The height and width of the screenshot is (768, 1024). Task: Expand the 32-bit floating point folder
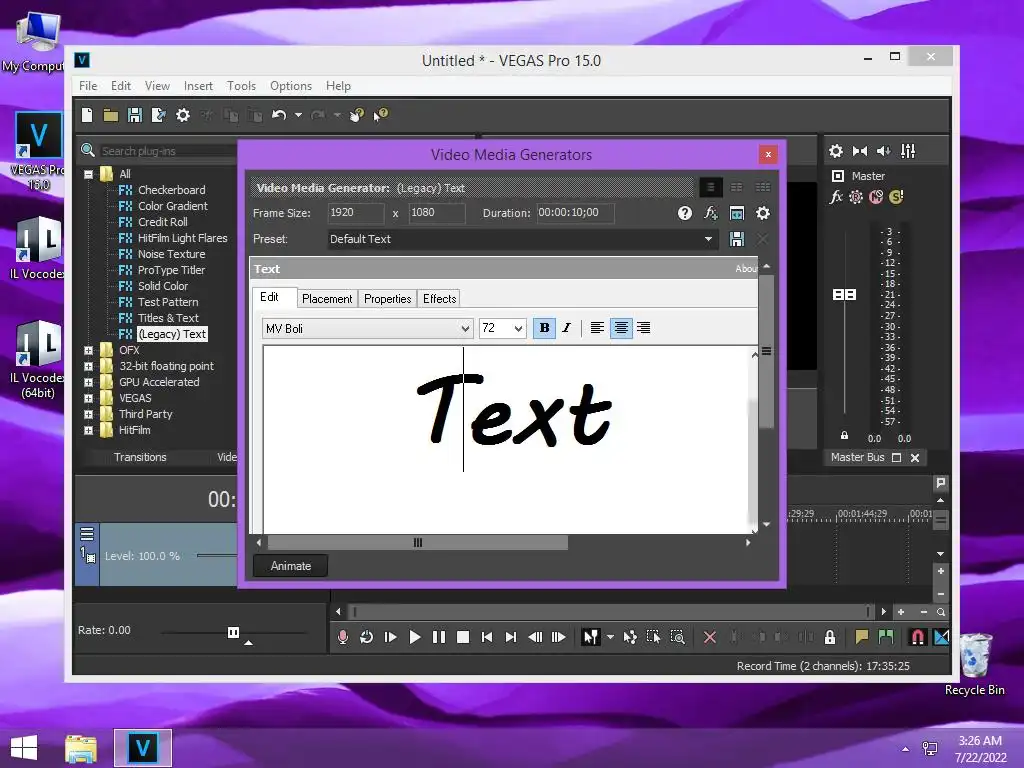point(88,366)
